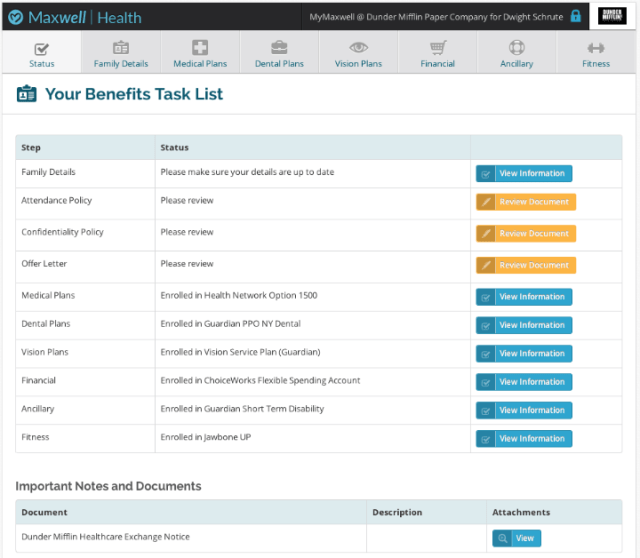Switch to the Family Details tab

(x=121, y=53)
